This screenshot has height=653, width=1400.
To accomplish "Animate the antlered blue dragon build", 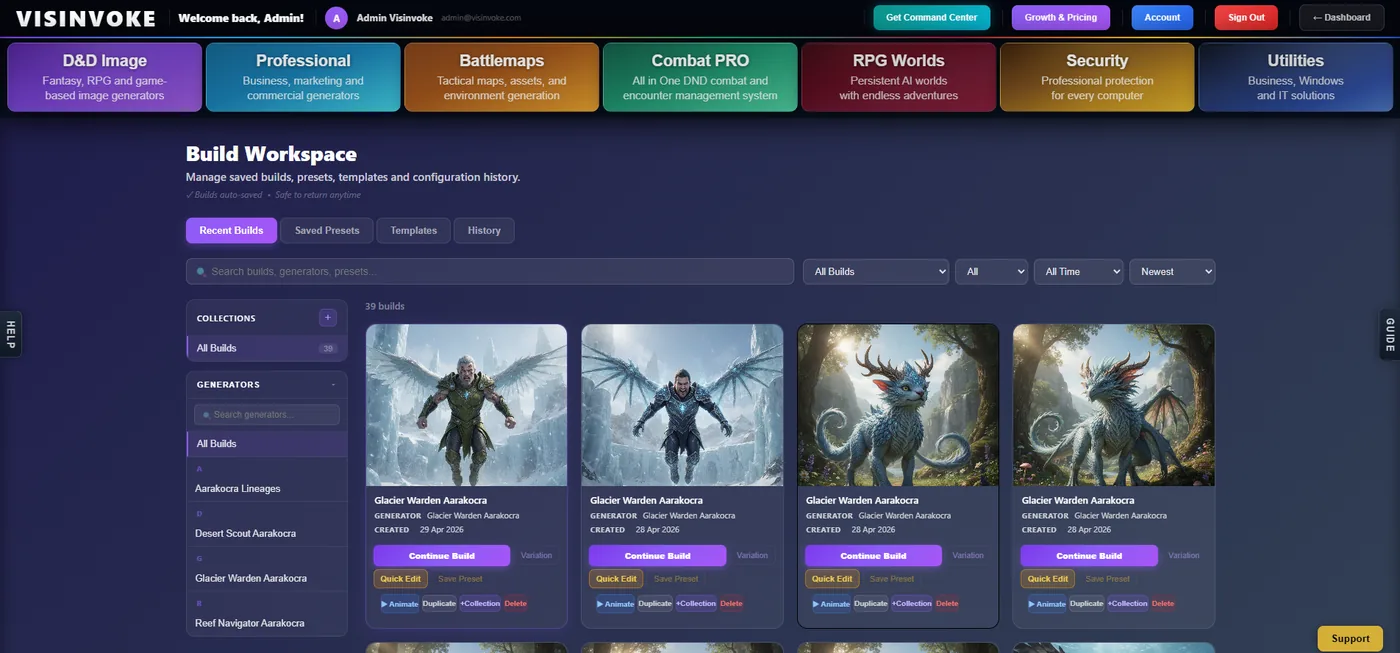I will pyautogui.click(x=830, y=603).
